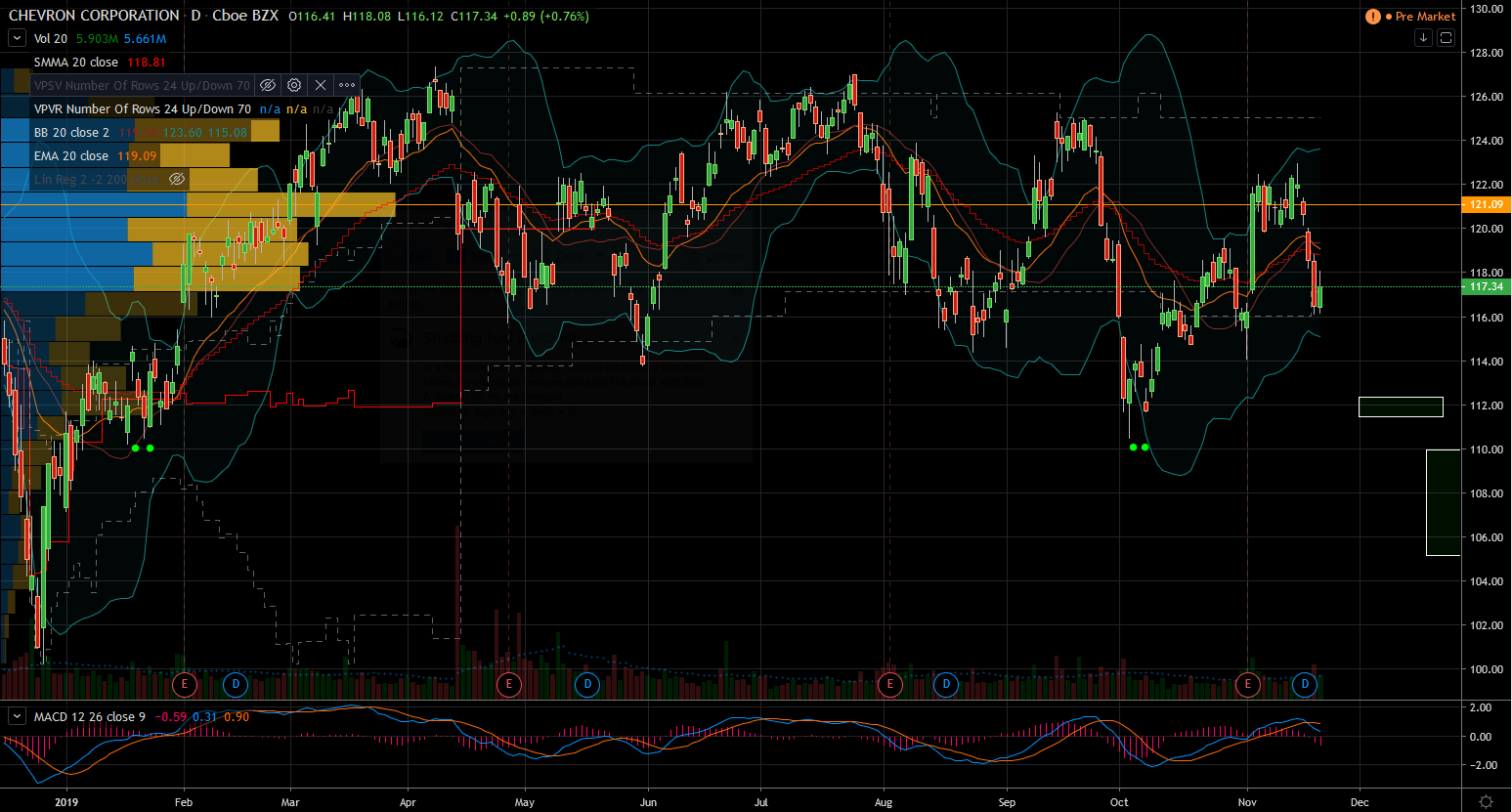The height and width of the screenshot is (812, 1512).
Task: Click the Oct label on the time axis
Action: pos(1119,802)
